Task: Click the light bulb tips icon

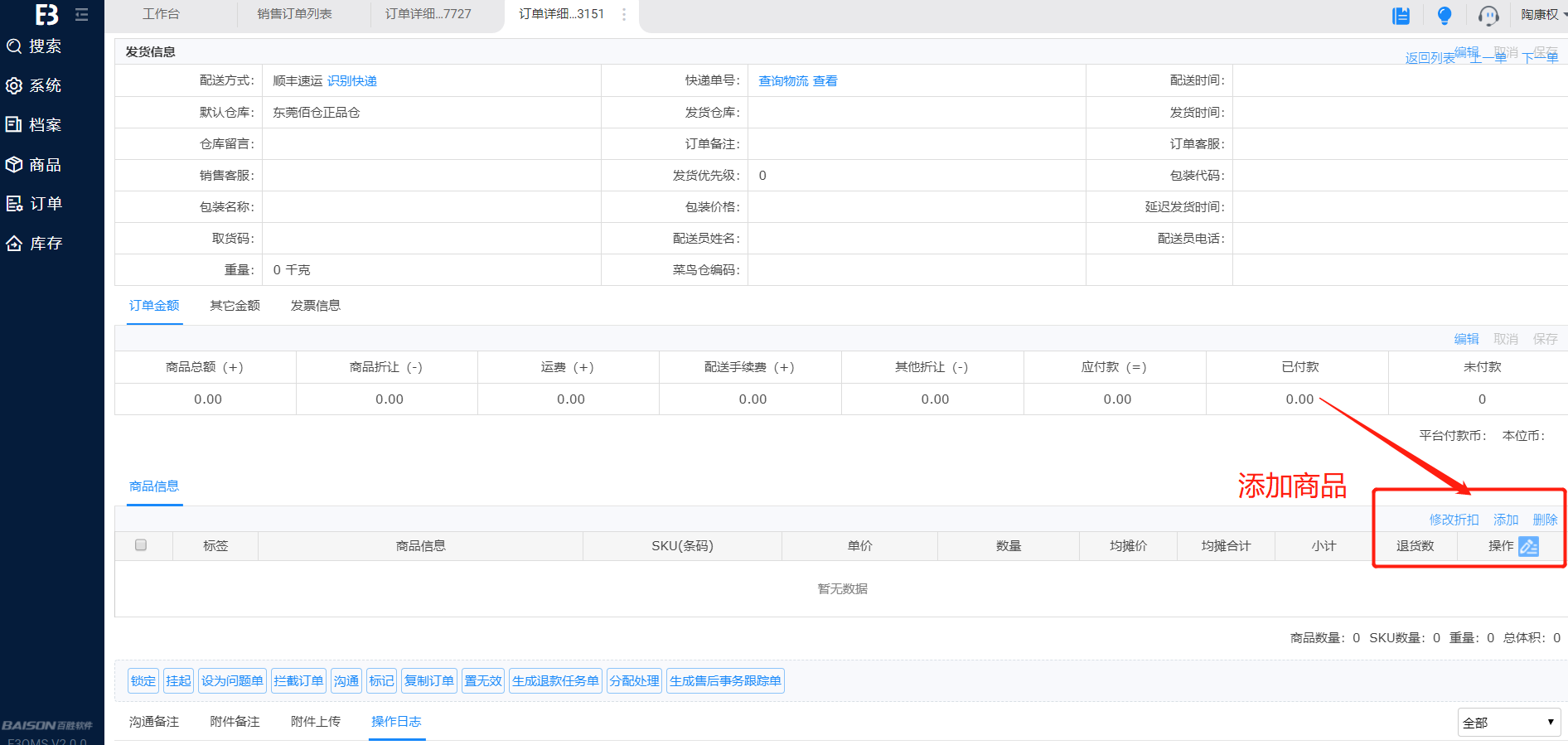Action: point(1445,15)
